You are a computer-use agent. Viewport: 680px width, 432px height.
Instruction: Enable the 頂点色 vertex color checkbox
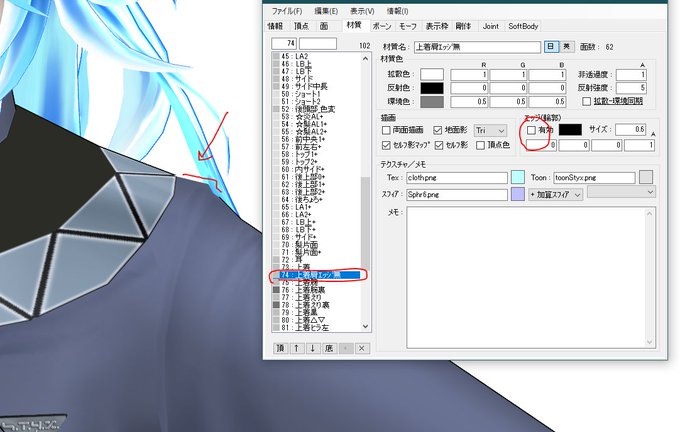pos(480,145)
